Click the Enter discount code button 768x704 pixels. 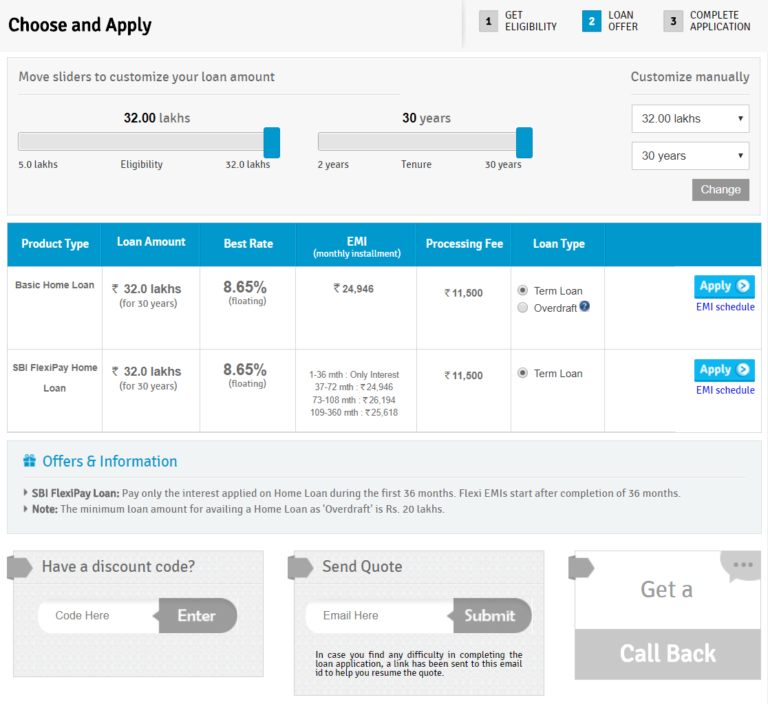tap(197, 615)
